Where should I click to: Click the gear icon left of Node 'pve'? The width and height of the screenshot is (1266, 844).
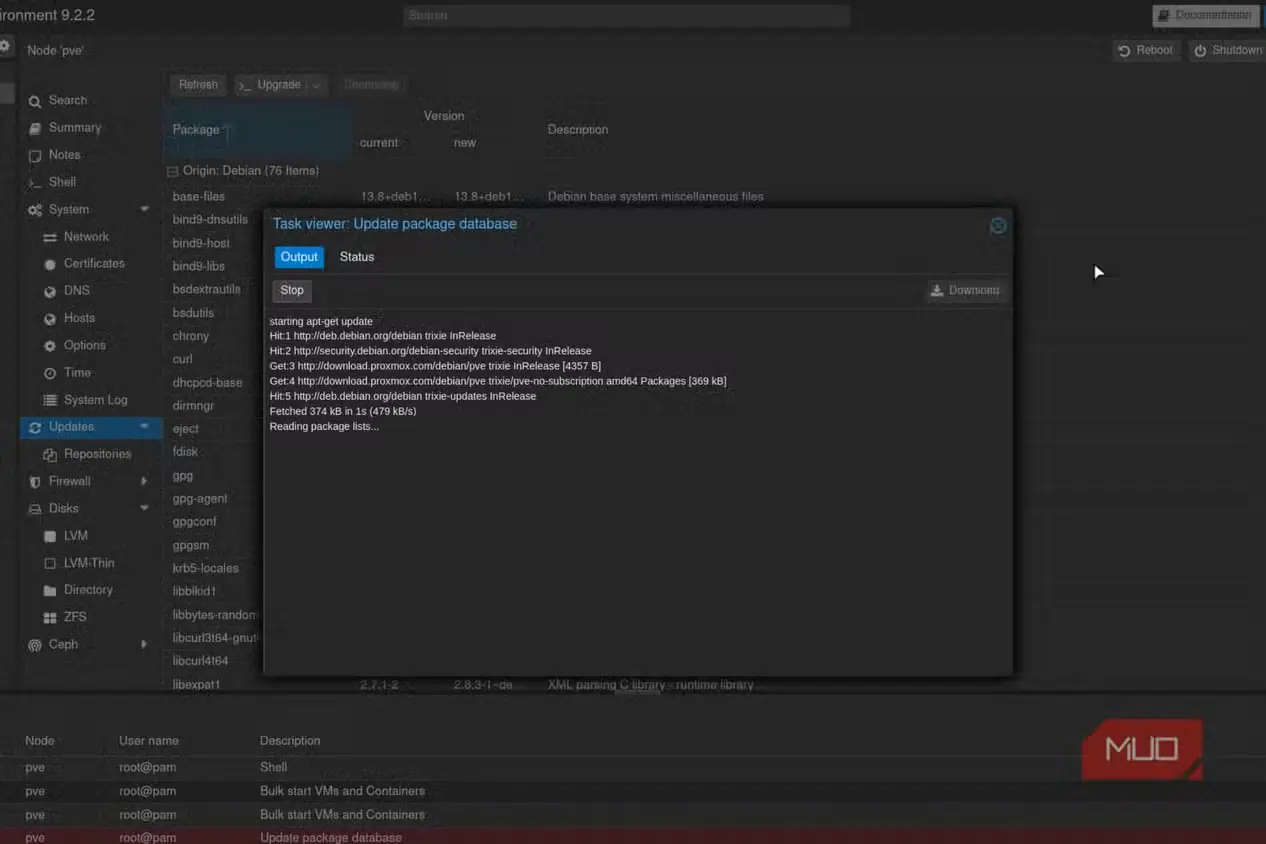click(x=5, y=47)
